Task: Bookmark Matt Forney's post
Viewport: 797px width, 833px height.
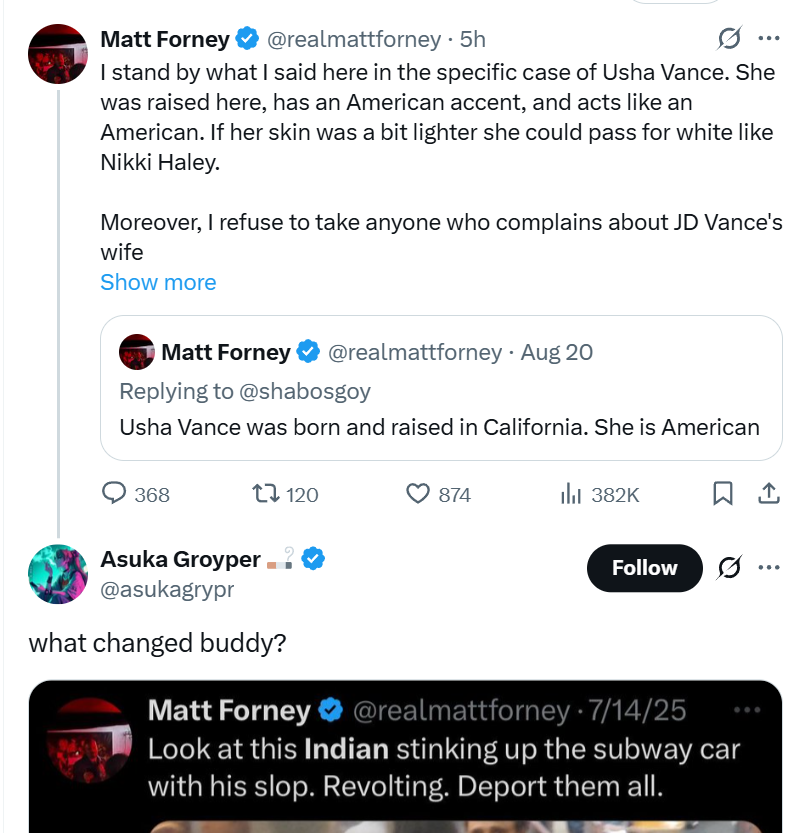Action: [722, 493]
